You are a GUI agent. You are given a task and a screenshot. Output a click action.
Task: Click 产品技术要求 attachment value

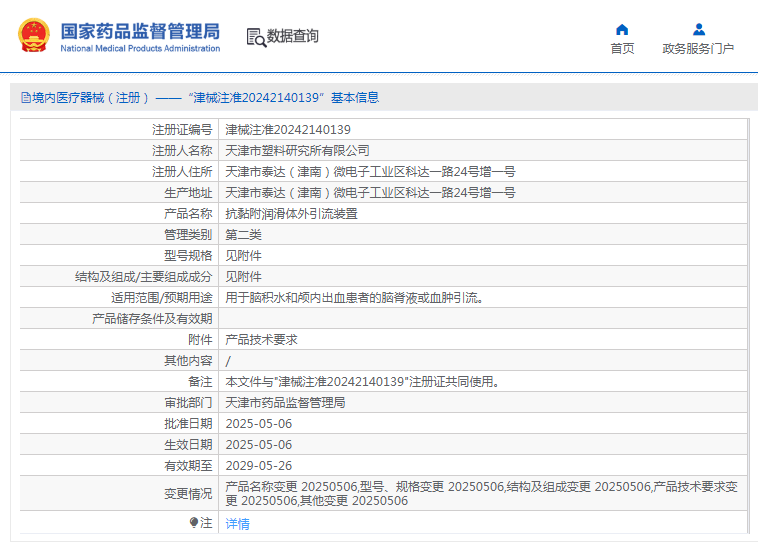point(262,340)
